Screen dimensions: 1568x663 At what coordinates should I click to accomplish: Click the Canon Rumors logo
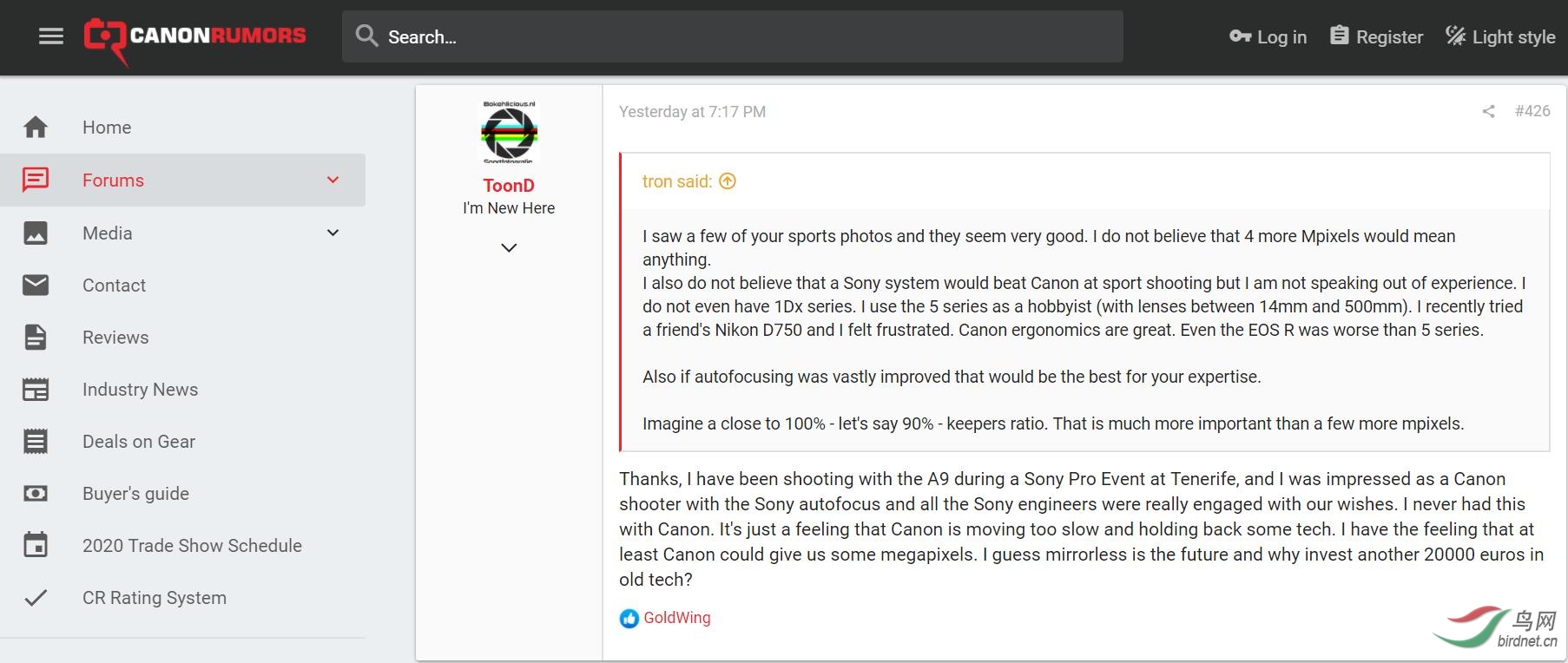tap(194, 36)
